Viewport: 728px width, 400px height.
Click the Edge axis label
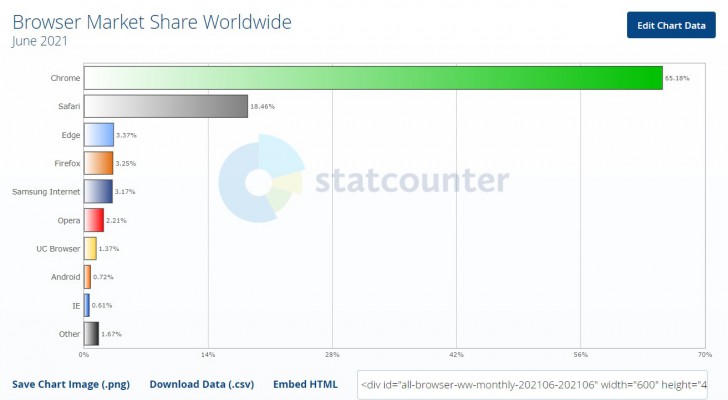(71, 135)
